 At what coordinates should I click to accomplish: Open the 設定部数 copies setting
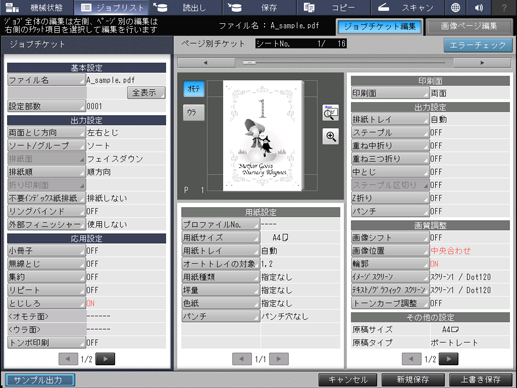pyautogui.click(x=46, y=106)
